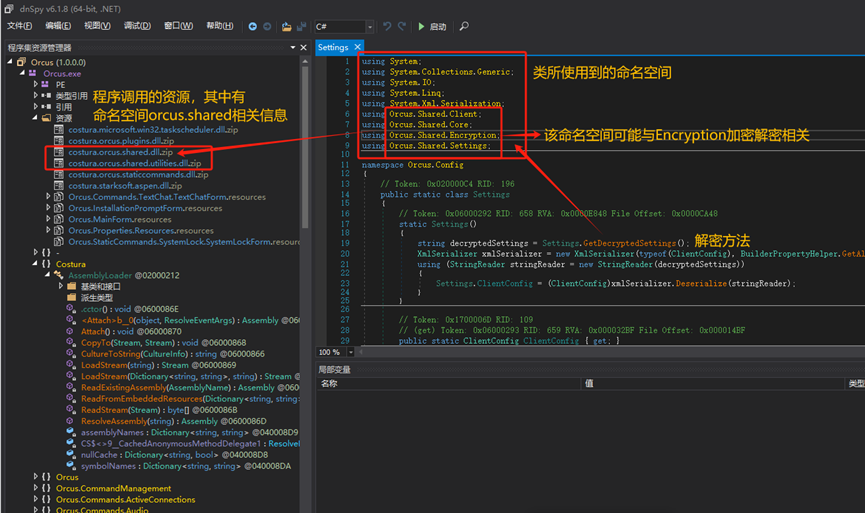The width and height of the screenshot is (865, 513).
Task: Select Orcus.Properties.Resources.resources item
Action: [141, 231]
